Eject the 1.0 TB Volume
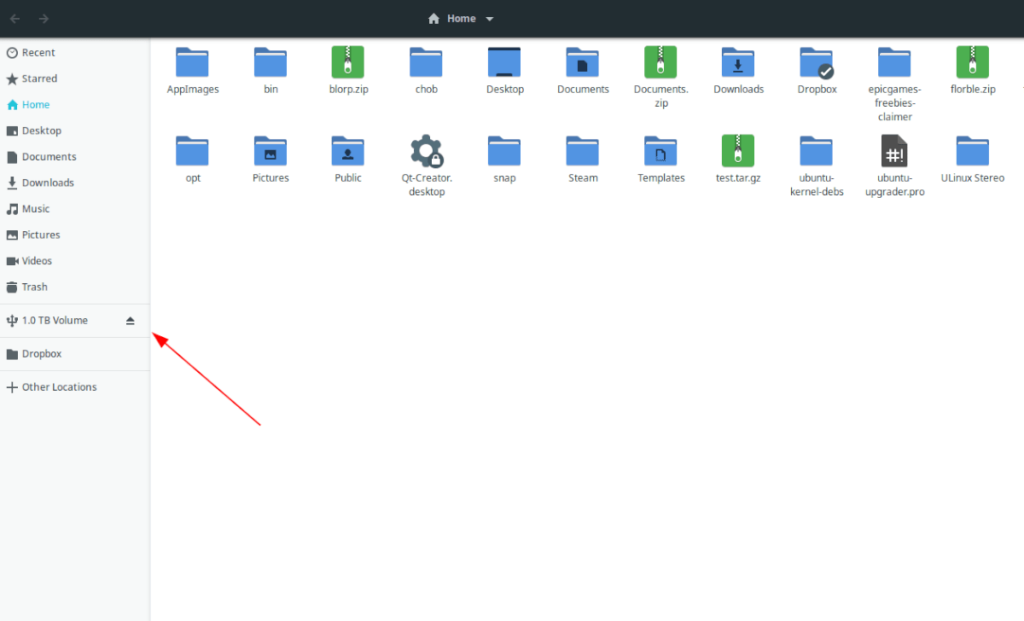 pyautogui.click(x=130, y=321)
